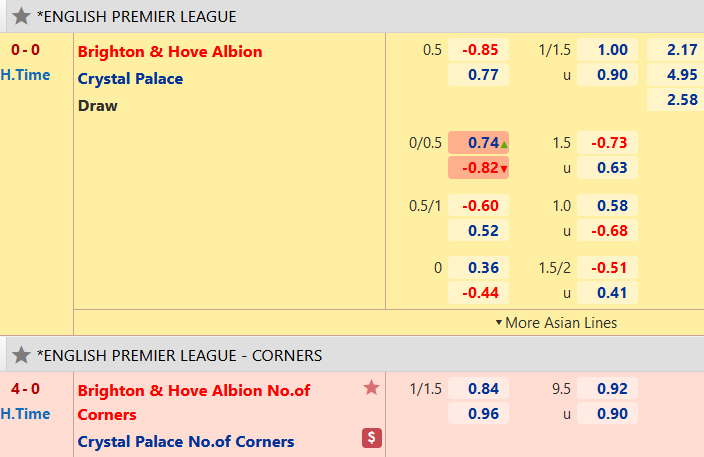Pick the 0.36 level handicap odds
Viewport: 704px width, 457px height.
pos(479,268)
